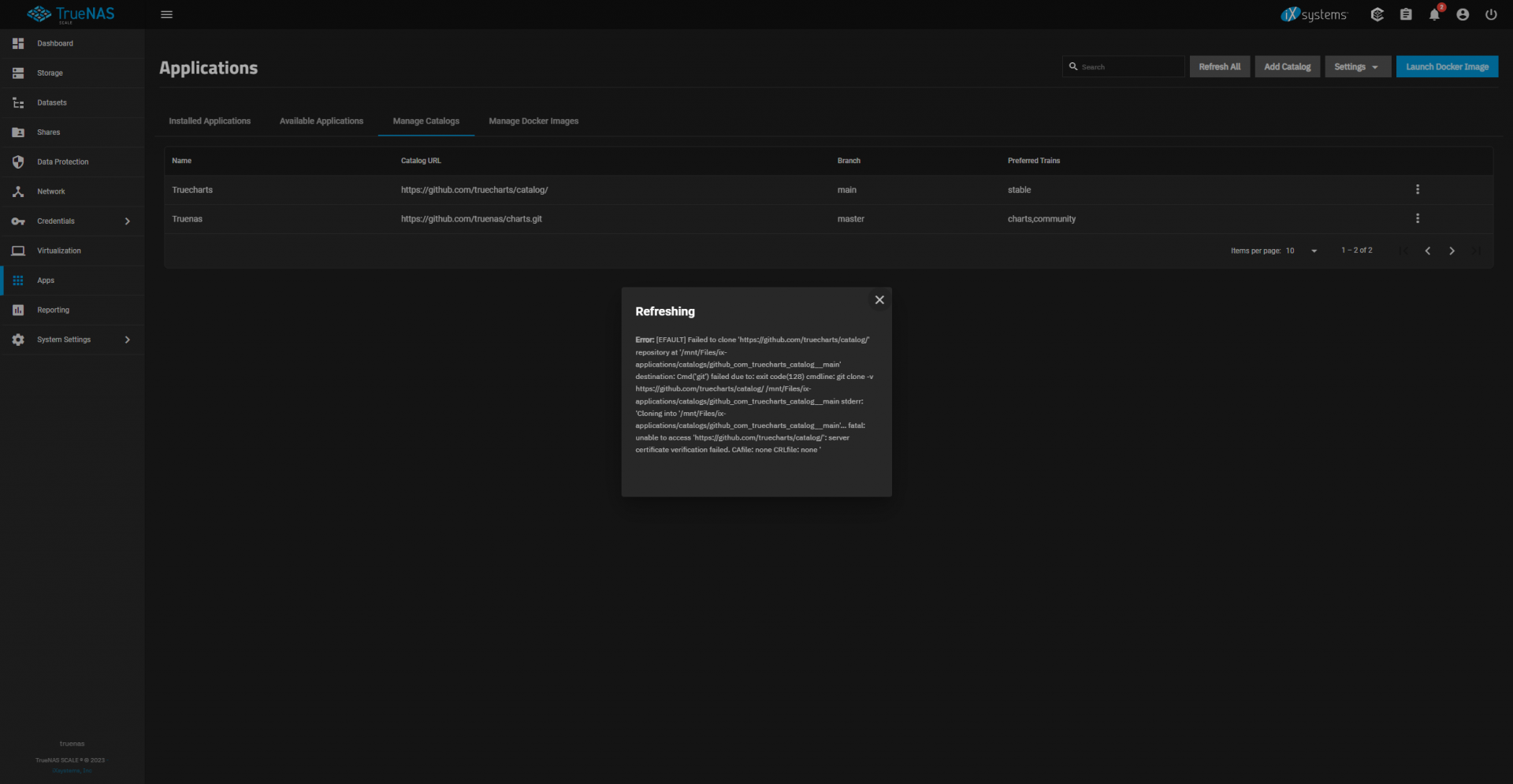Image resolution: width=1513 pixels, height=784 pixels.
Task: Open the user account icon
Action: 1463,14
